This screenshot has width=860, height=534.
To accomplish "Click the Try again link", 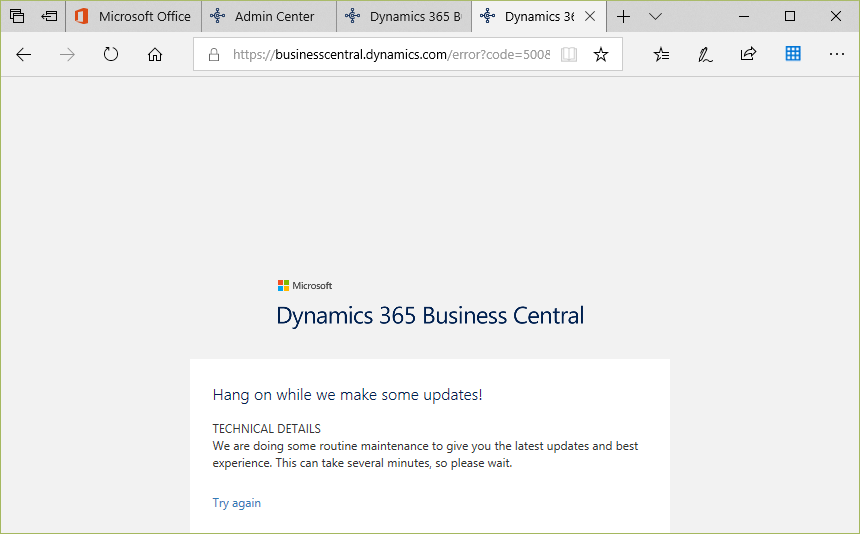I will (236, 503).
